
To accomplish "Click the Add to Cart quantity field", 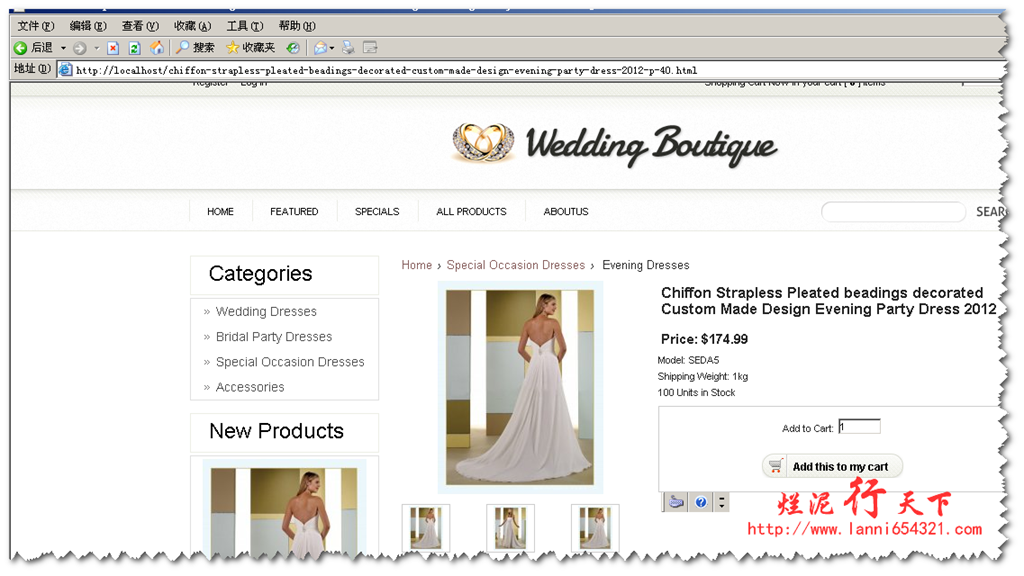I will [x=859, y=427].
